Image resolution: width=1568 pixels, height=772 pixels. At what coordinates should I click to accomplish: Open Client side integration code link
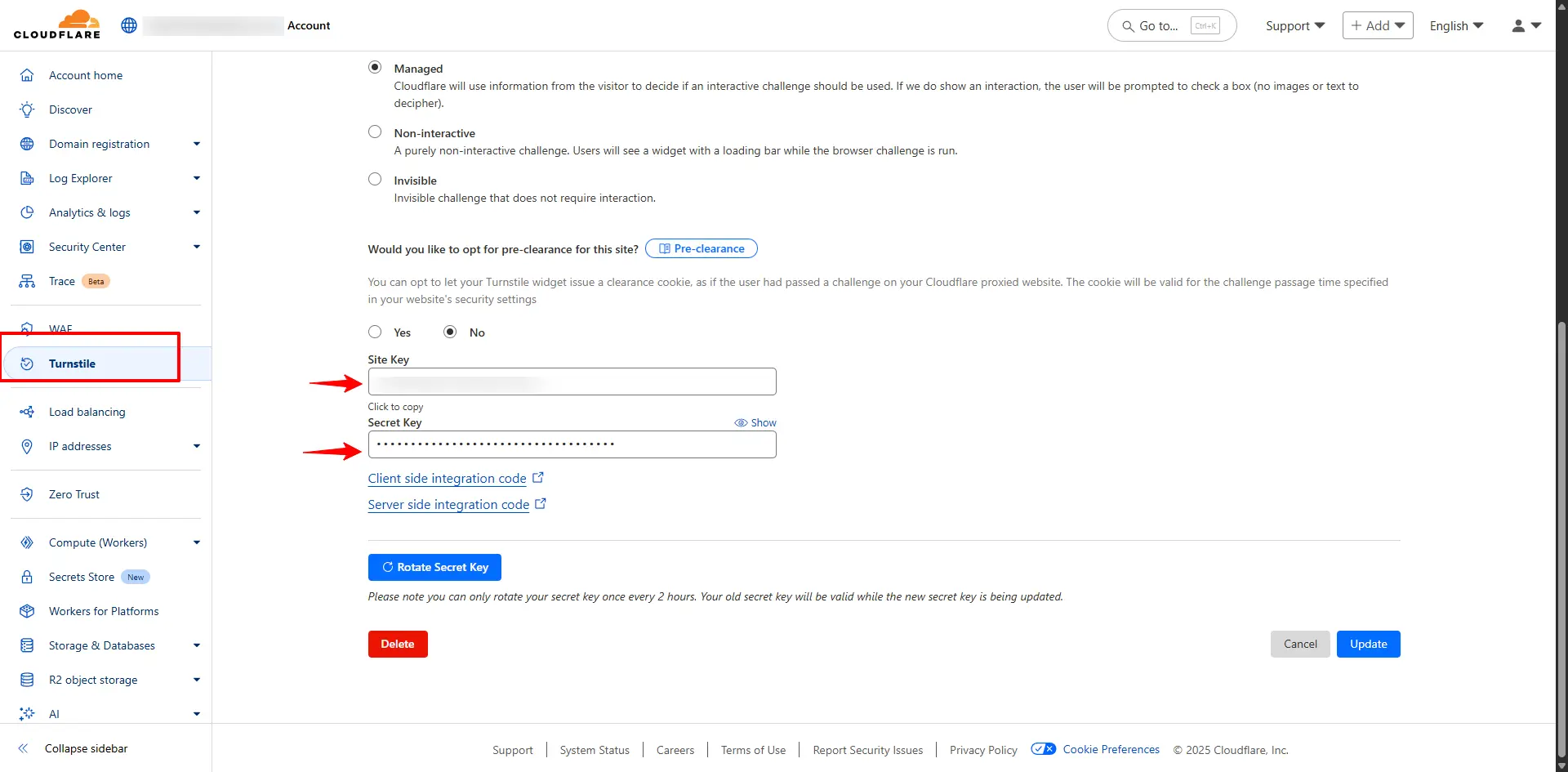[x=447, y=479]
